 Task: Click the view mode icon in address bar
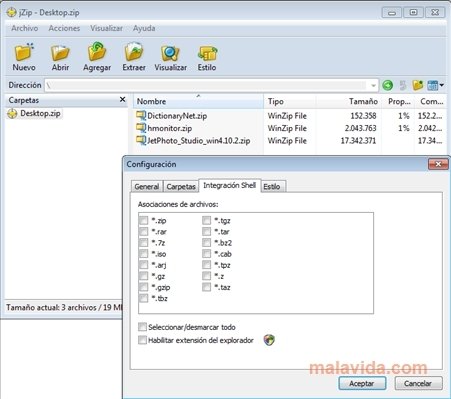[x=433, y=85]
